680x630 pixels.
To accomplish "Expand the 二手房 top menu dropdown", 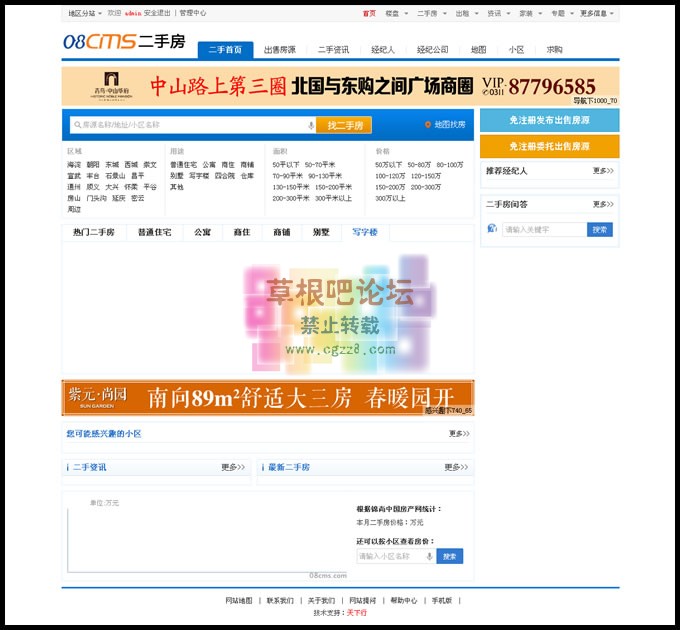I will point(432,13).
